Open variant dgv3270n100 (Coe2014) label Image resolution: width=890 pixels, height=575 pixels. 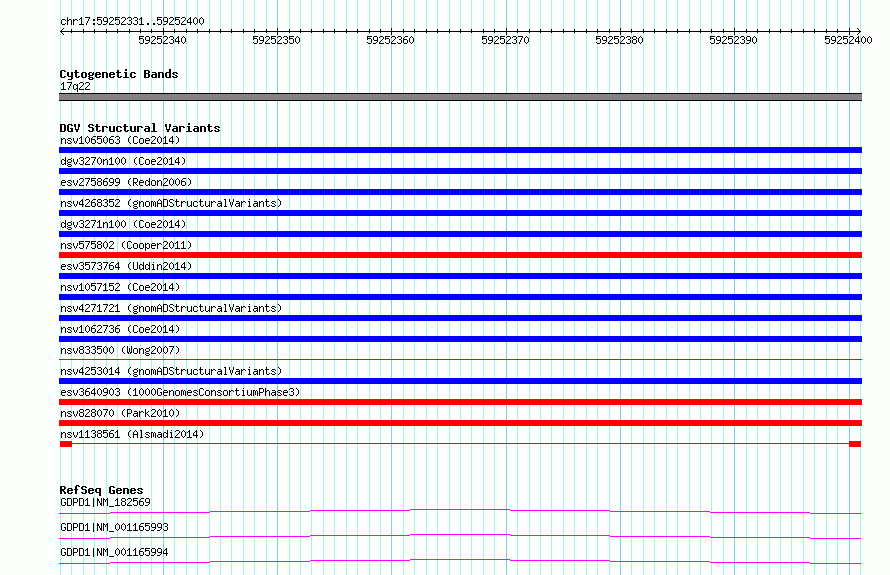click(123, 161)
